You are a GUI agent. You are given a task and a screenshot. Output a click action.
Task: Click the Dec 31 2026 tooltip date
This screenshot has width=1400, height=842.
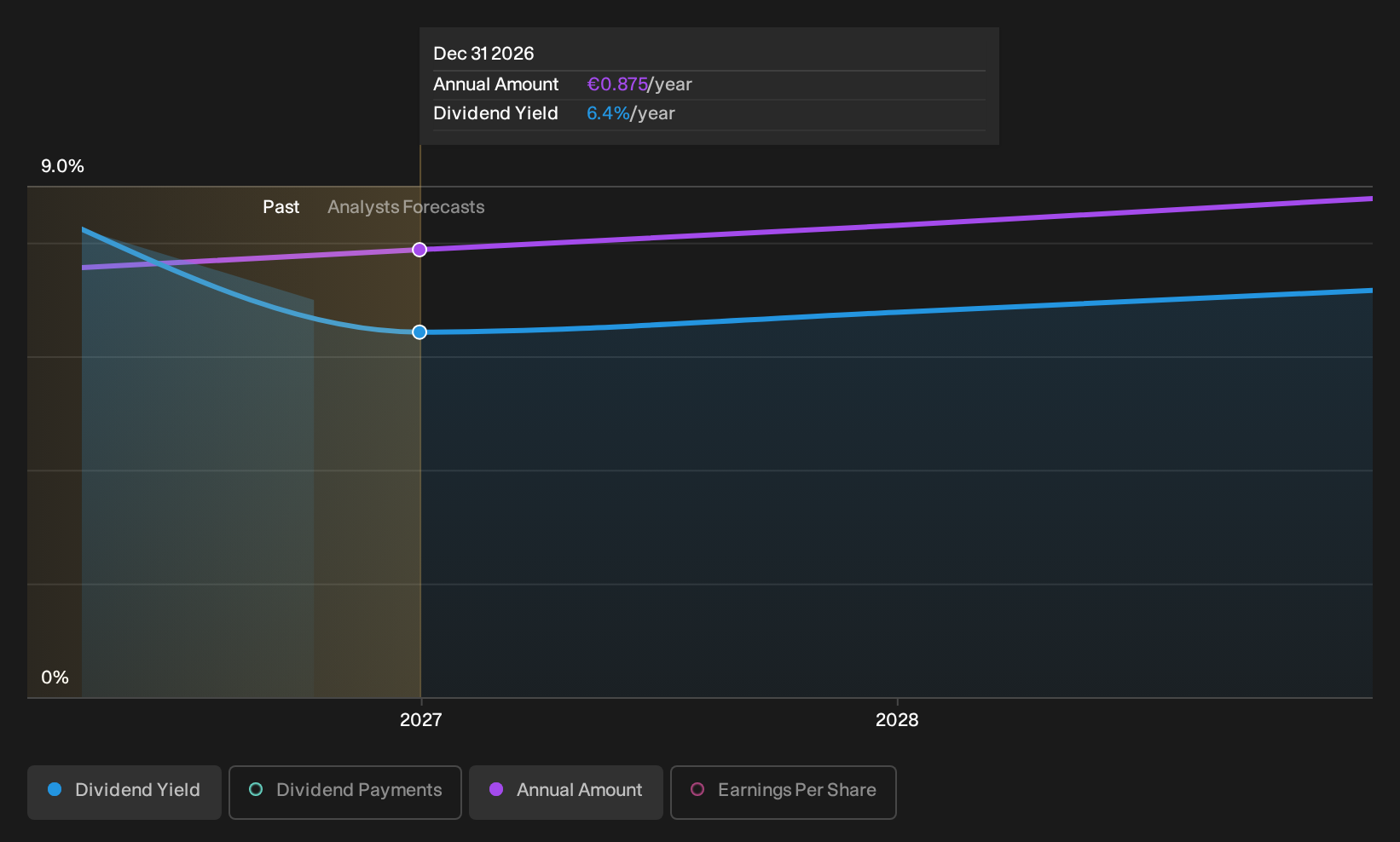pyautogui.click(x=483, y=54)
